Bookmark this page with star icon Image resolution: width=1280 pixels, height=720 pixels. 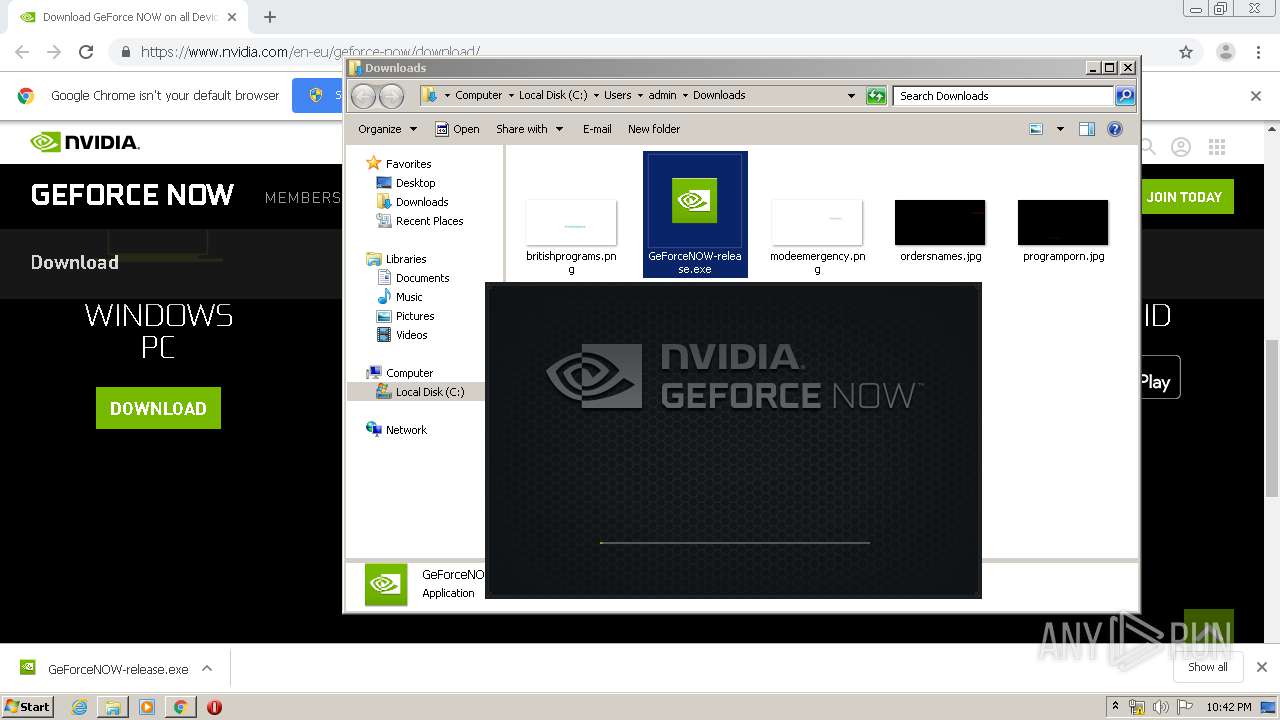(x=1186, y=52)
